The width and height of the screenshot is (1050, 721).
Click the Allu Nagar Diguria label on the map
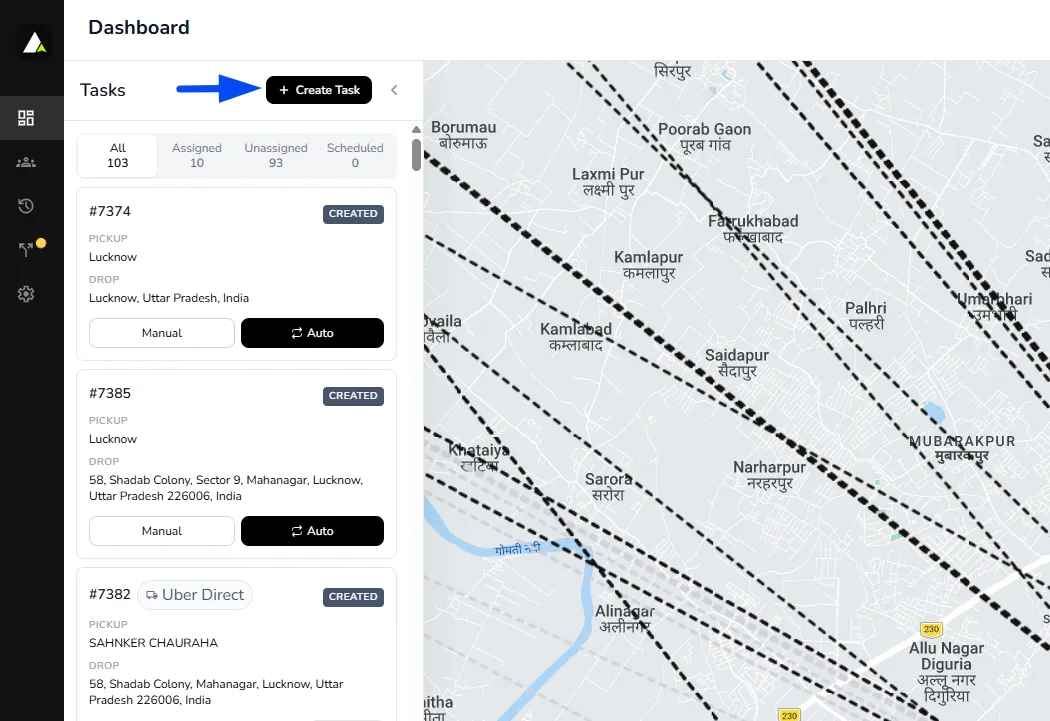[946, 671]
